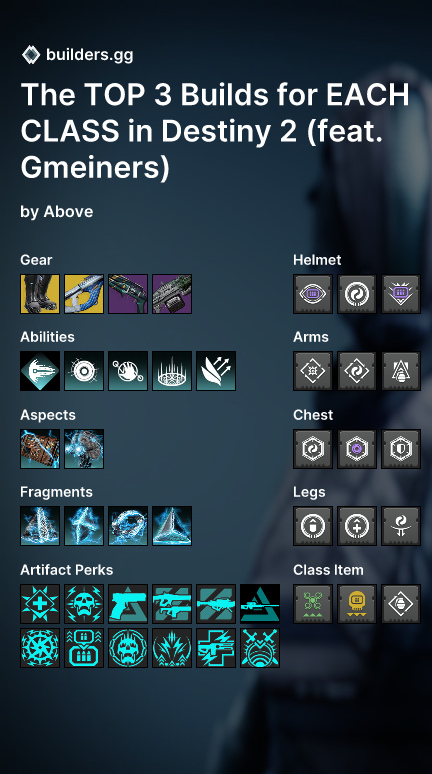Click the pistol artifact perk icon
432x774 pixels.
pos(128,604)
